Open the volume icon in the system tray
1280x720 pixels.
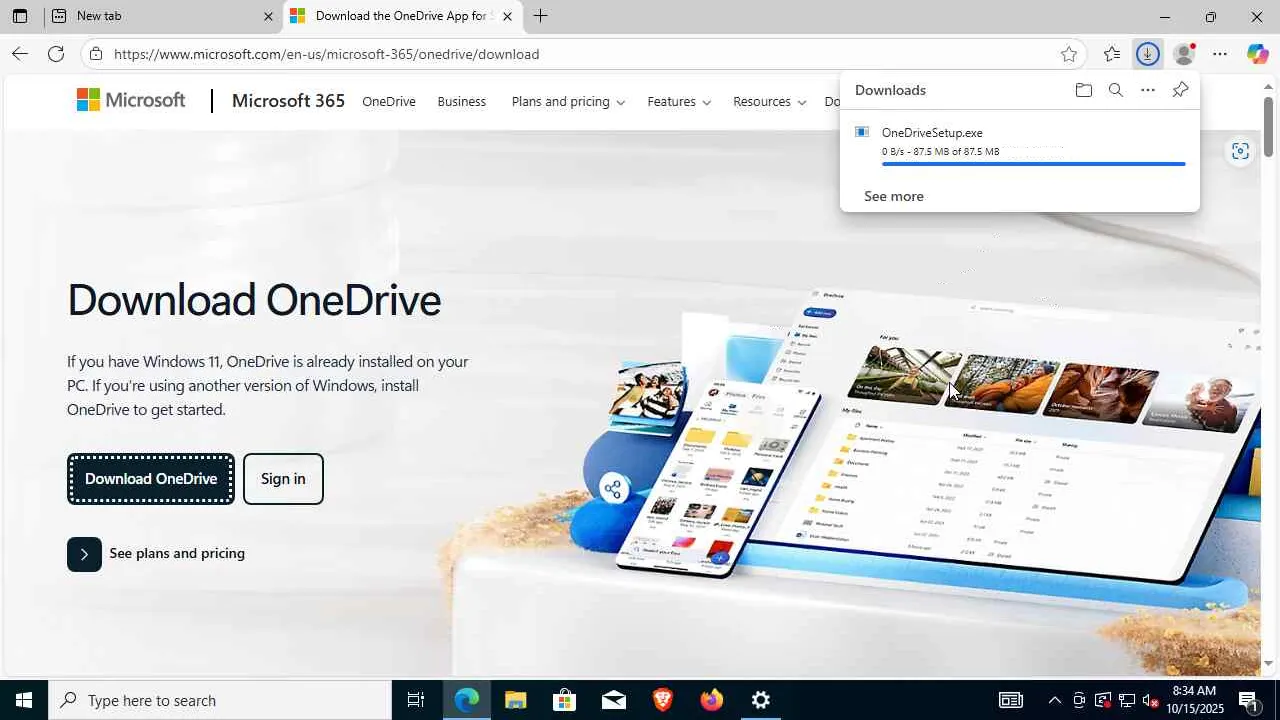click(x=1150, y=700)
